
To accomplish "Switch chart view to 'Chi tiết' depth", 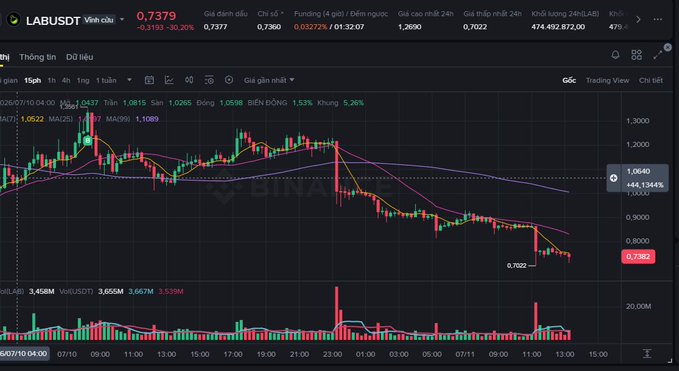I will pos(650,81).
